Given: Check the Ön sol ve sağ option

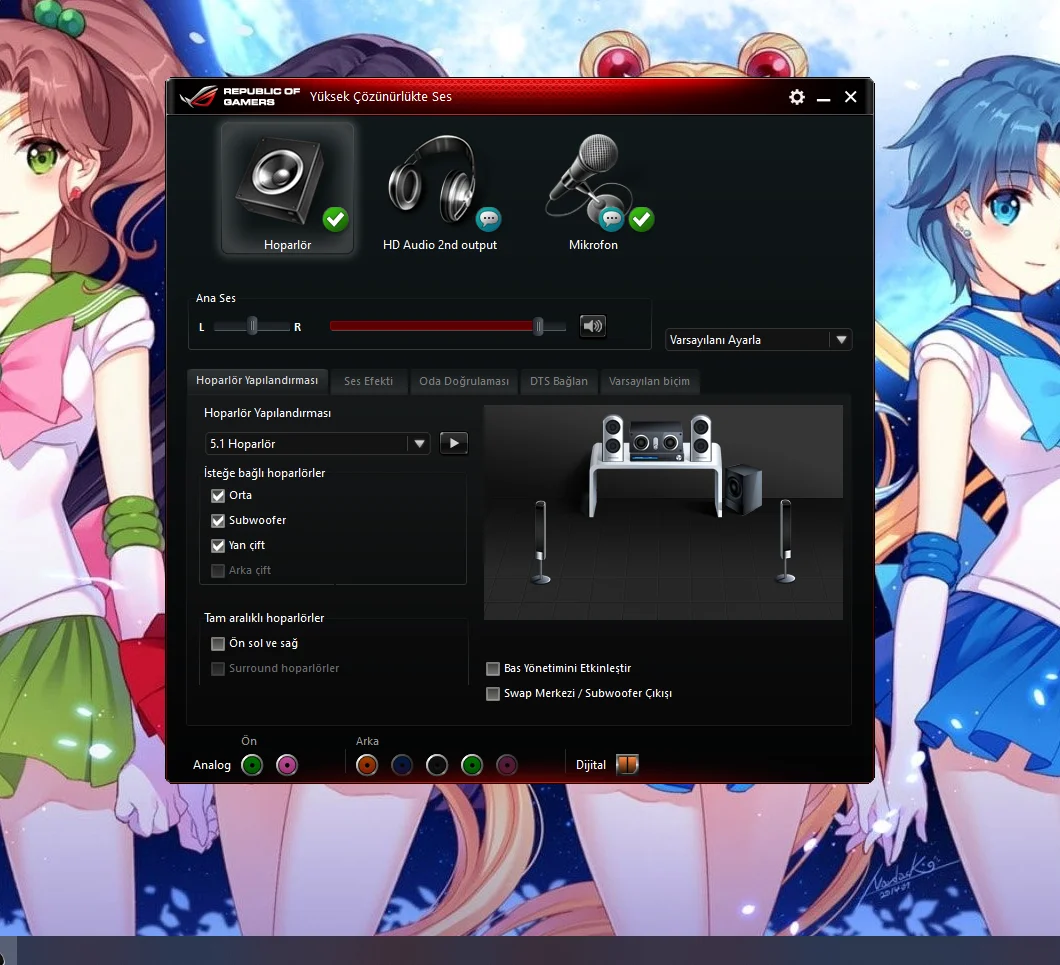Looking at the screenshot, I should (218, 644).
